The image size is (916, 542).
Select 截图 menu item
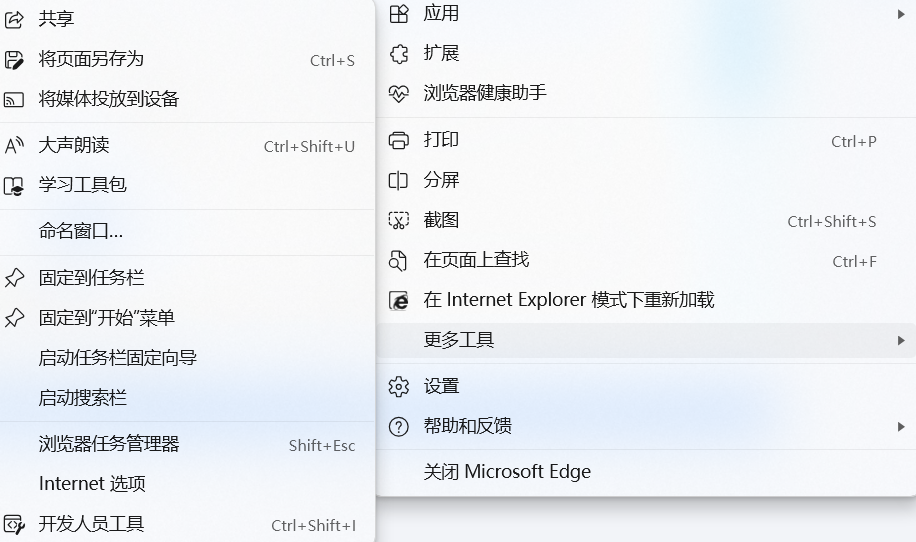pos(646,220)
